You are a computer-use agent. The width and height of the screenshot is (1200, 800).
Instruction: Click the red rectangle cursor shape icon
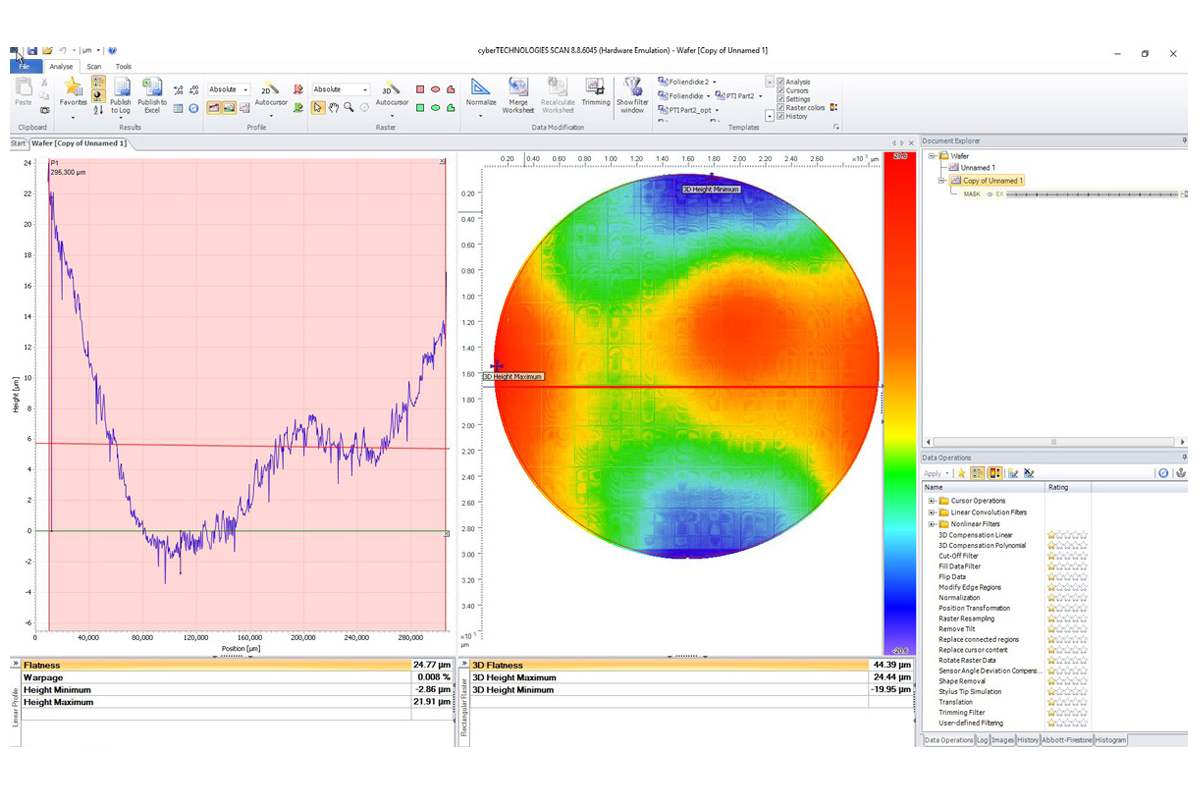[420, 89]
